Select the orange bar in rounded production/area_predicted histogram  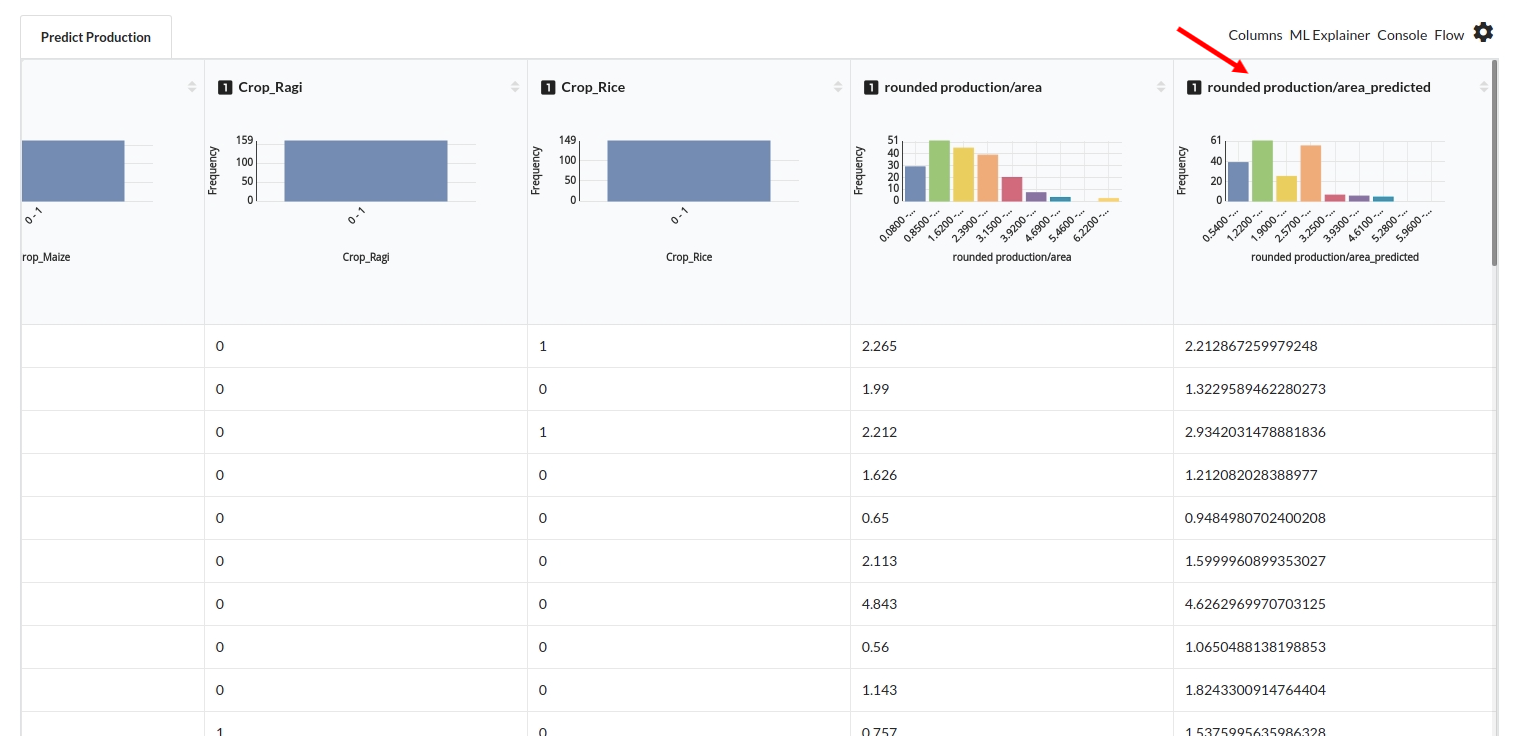tap(1310, 174)
